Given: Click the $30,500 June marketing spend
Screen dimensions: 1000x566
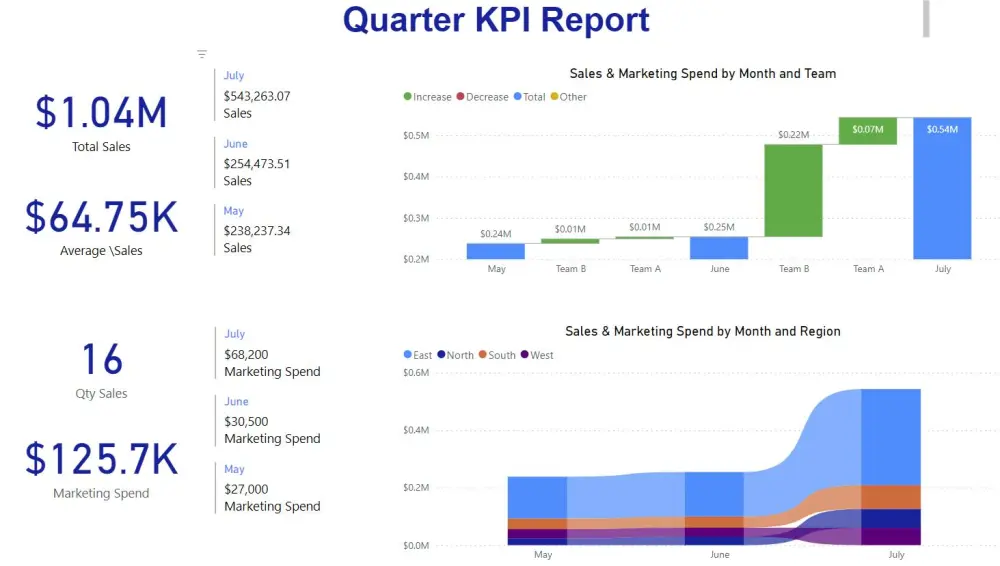Looking at the screenshot, I should 246,422.
